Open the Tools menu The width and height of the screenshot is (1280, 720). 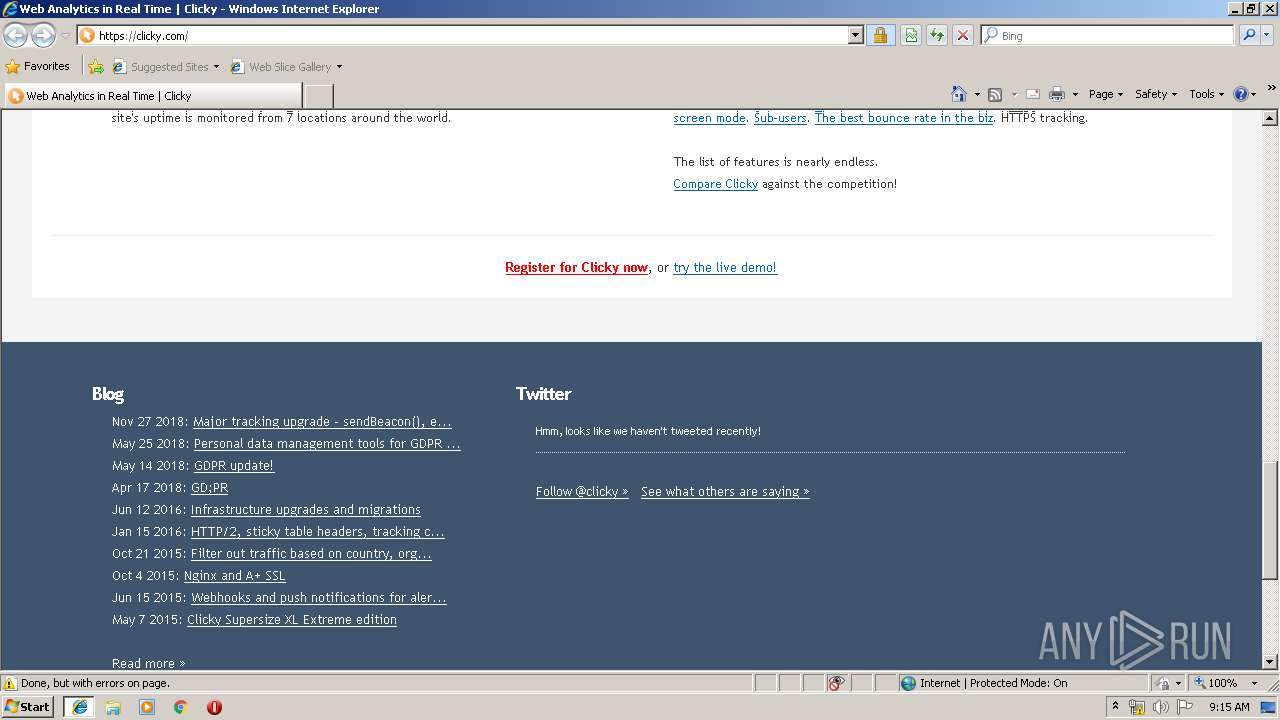click(x=1206, y=94)
